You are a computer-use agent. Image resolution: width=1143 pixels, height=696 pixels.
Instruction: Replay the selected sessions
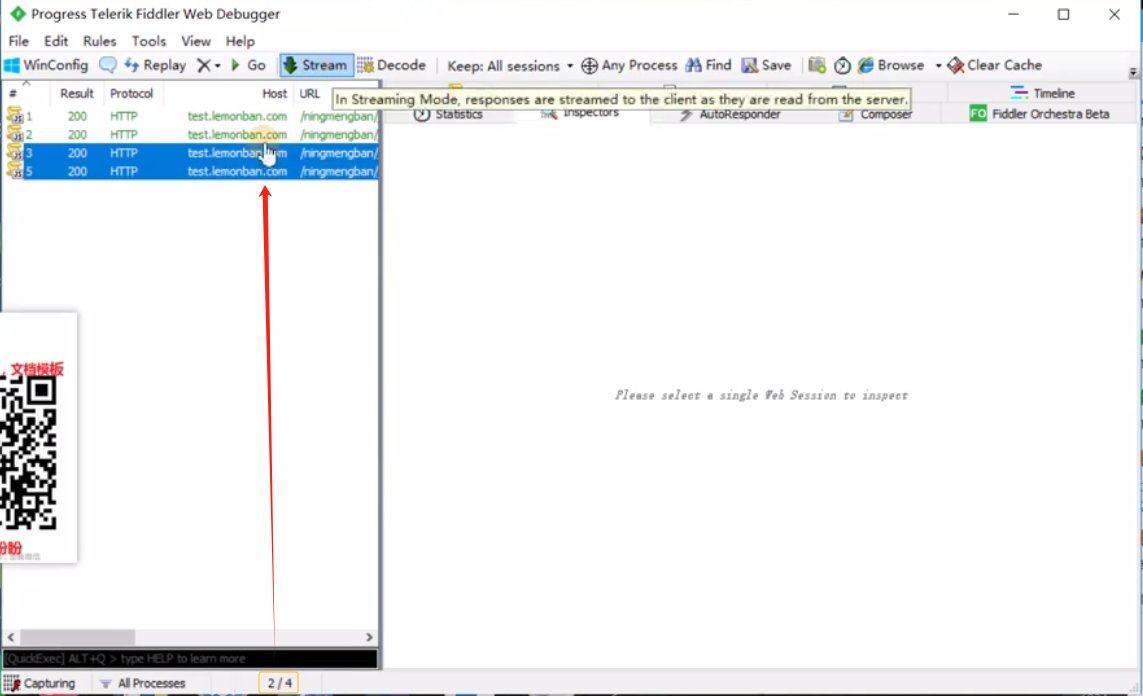click(x=155, y=65)
